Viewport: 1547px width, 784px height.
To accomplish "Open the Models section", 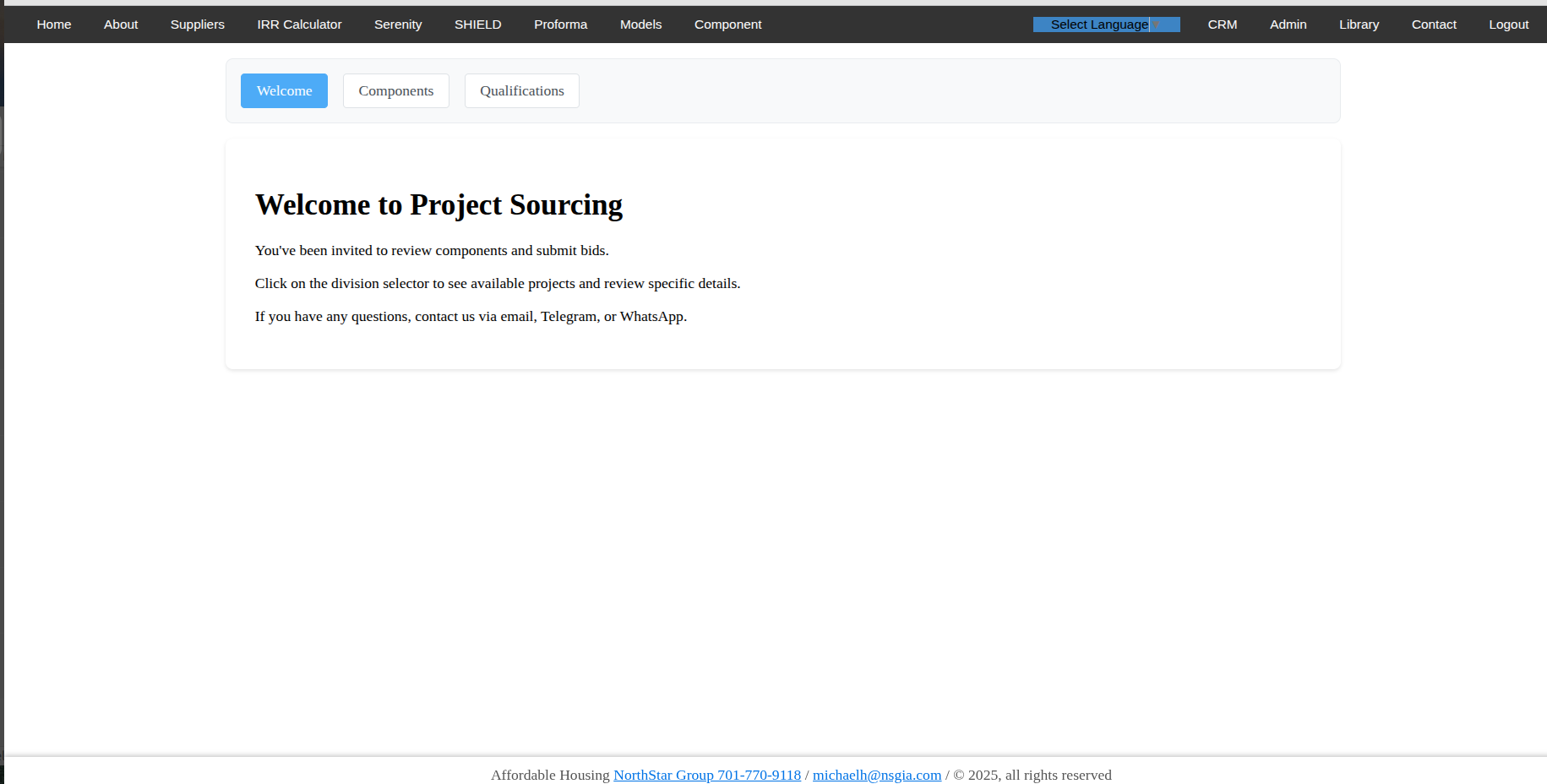I will 640,24.
